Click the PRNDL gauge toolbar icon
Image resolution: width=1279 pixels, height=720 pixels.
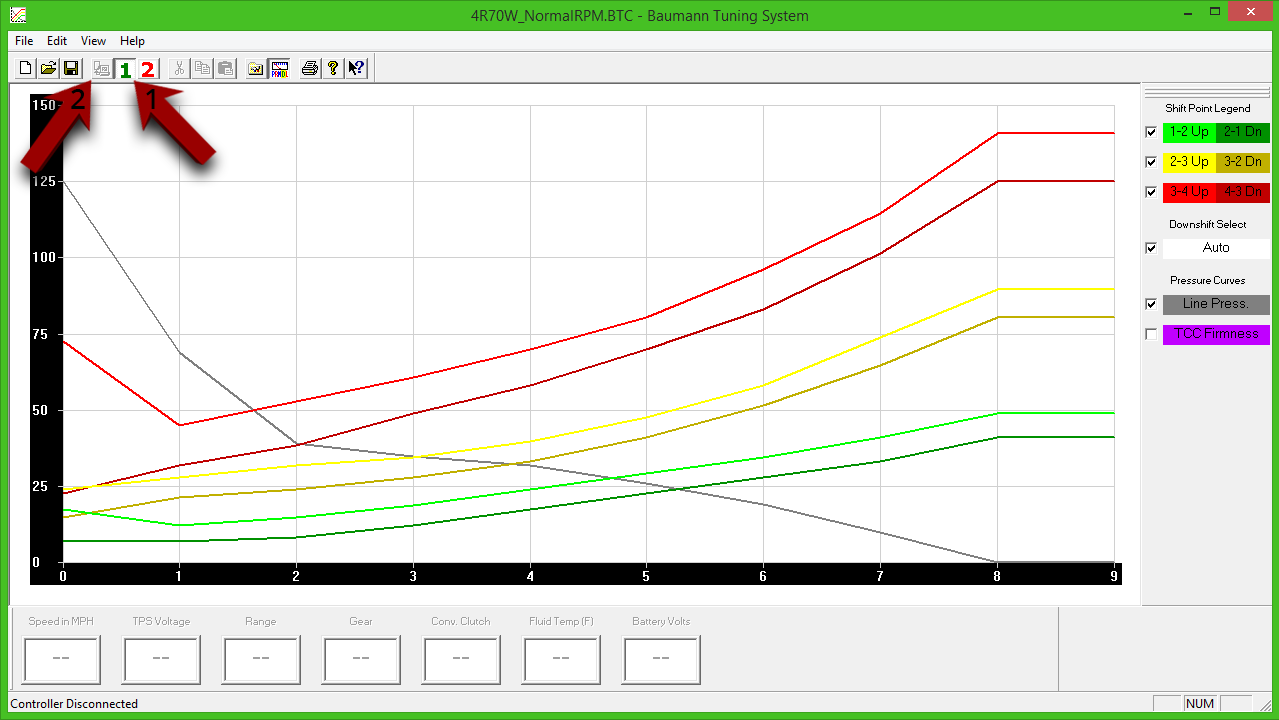(280, 68)
